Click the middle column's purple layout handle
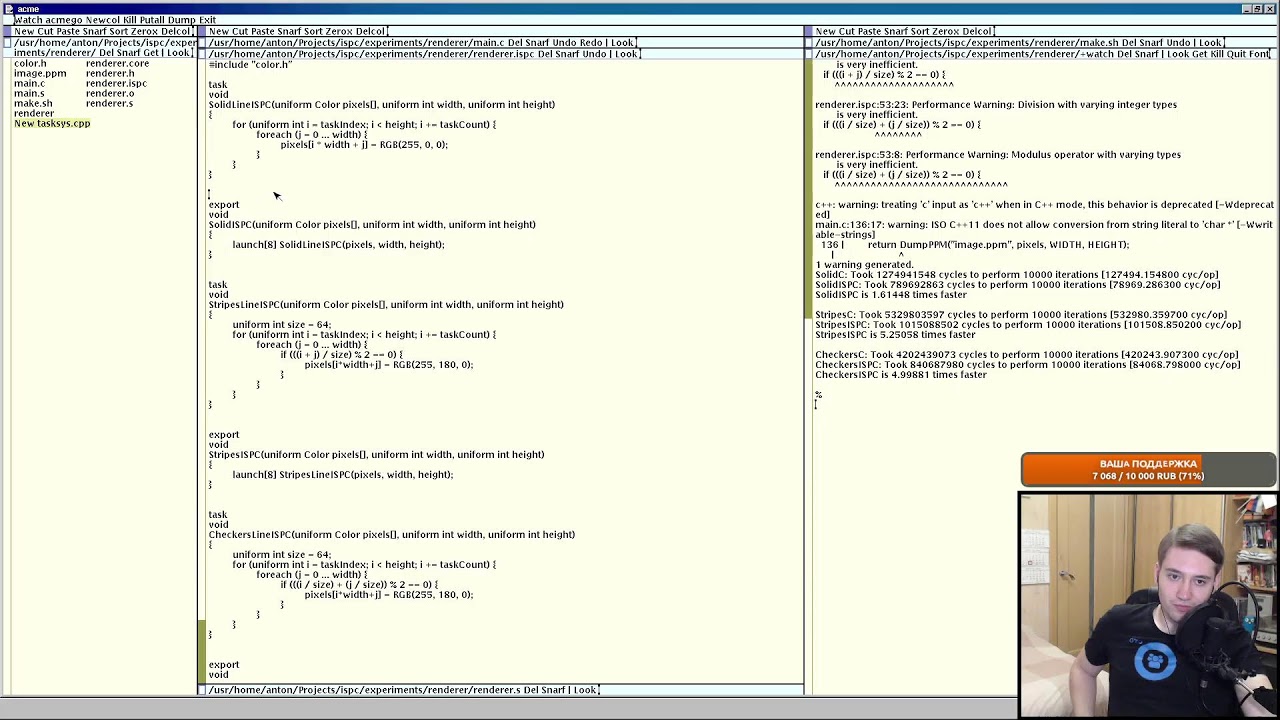 click(x=202, y=32)
